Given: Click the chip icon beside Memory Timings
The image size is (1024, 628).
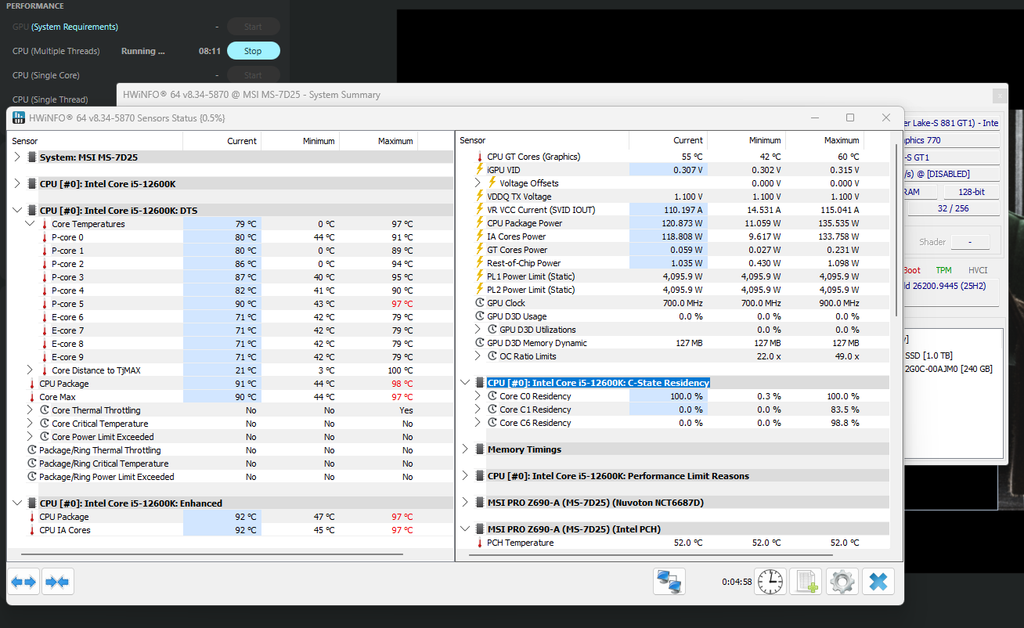Looking at the screenshot, I should tap(480, 449).
